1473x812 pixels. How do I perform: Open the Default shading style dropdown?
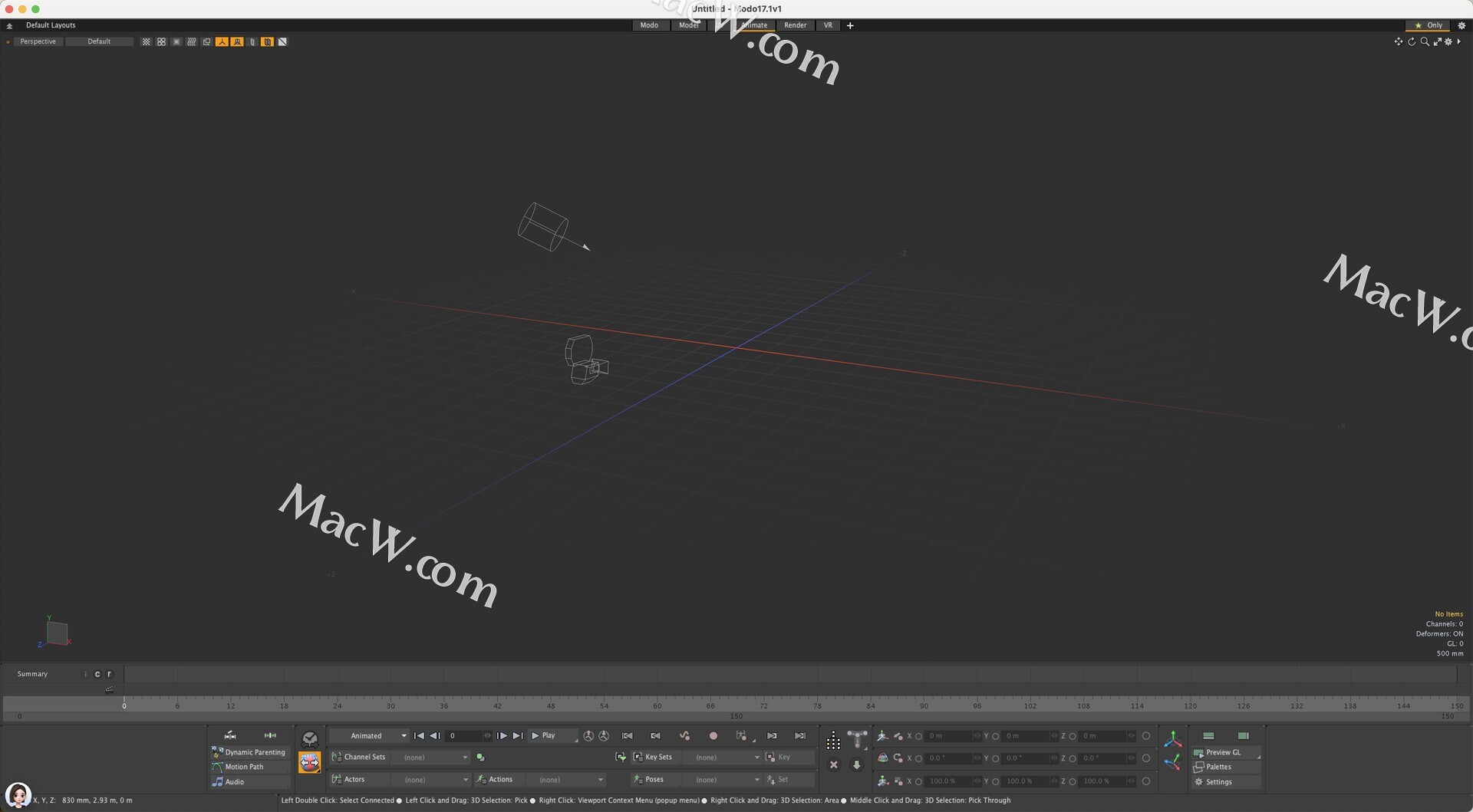coord(99,41)
